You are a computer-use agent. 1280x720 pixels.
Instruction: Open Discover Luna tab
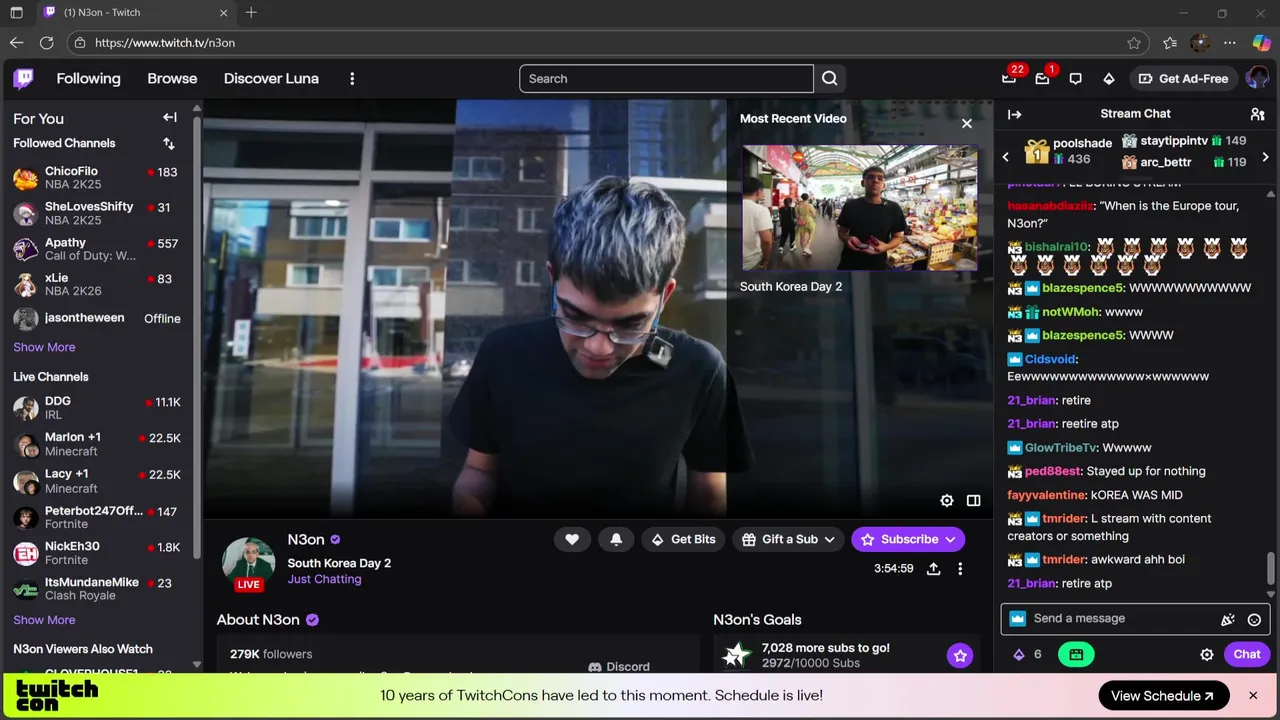click(271, 78)
